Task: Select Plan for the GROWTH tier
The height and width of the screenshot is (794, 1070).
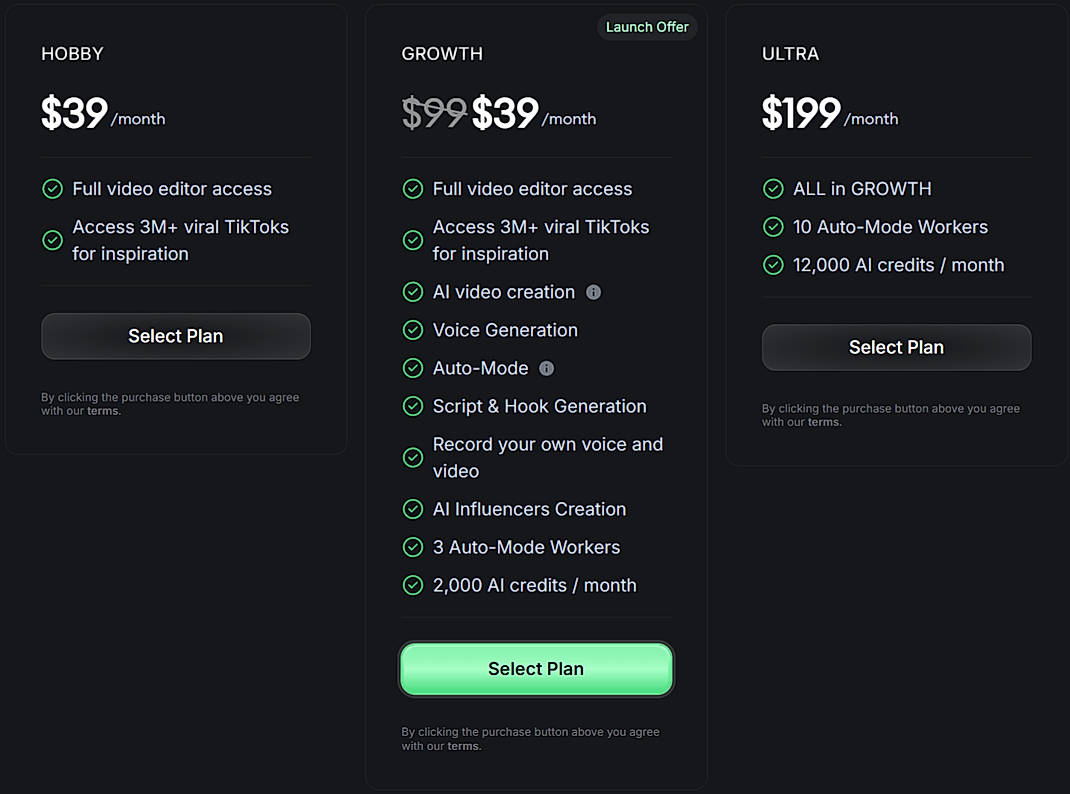Action: pyautogui.click(x=536, y=668)
